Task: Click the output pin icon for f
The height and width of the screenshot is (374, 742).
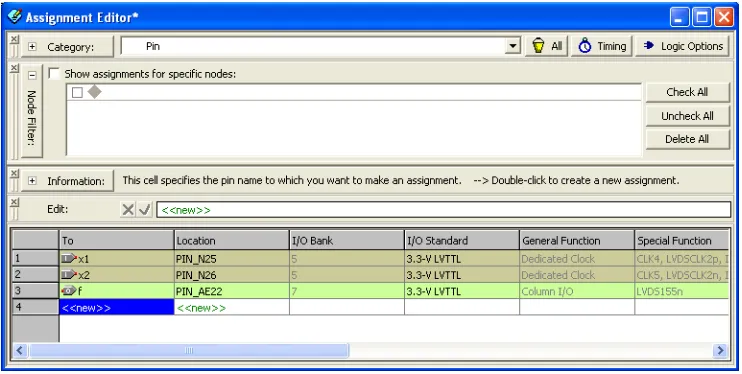Action: click(69, 291)
